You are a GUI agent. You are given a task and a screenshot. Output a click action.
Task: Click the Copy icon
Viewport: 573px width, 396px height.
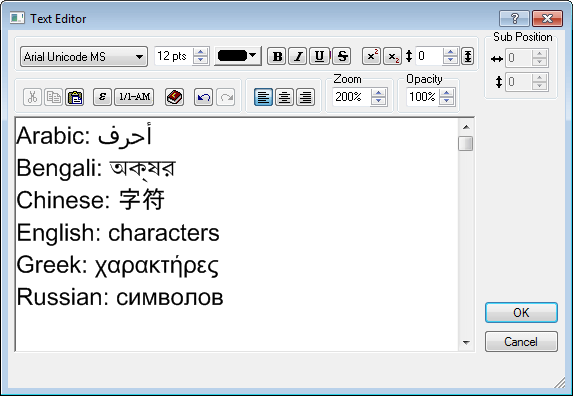53,97
